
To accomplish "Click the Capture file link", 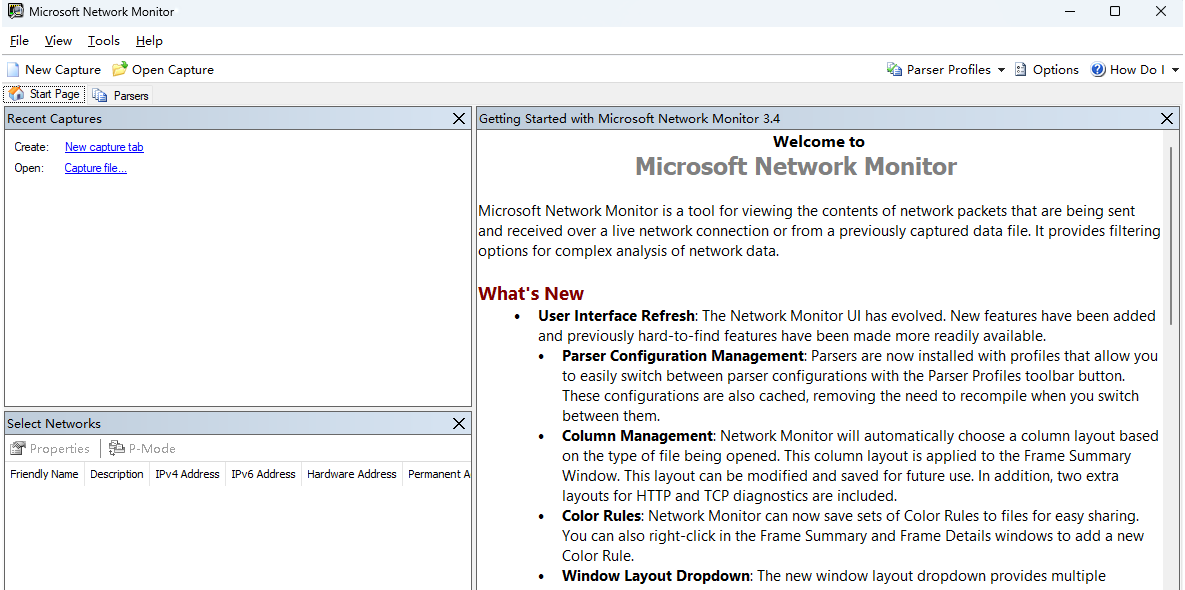I will click(x=95, y=168).
